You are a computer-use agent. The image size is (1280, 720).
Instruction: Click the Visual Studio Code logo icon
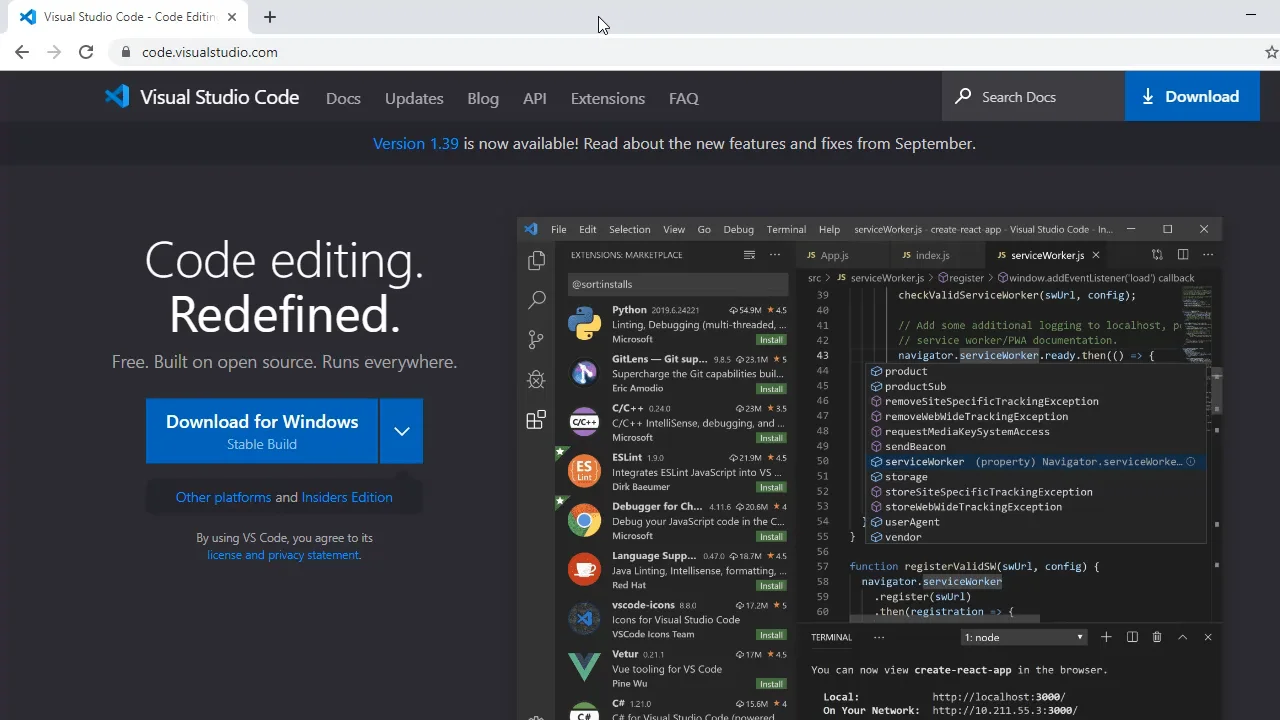(117, 97)
